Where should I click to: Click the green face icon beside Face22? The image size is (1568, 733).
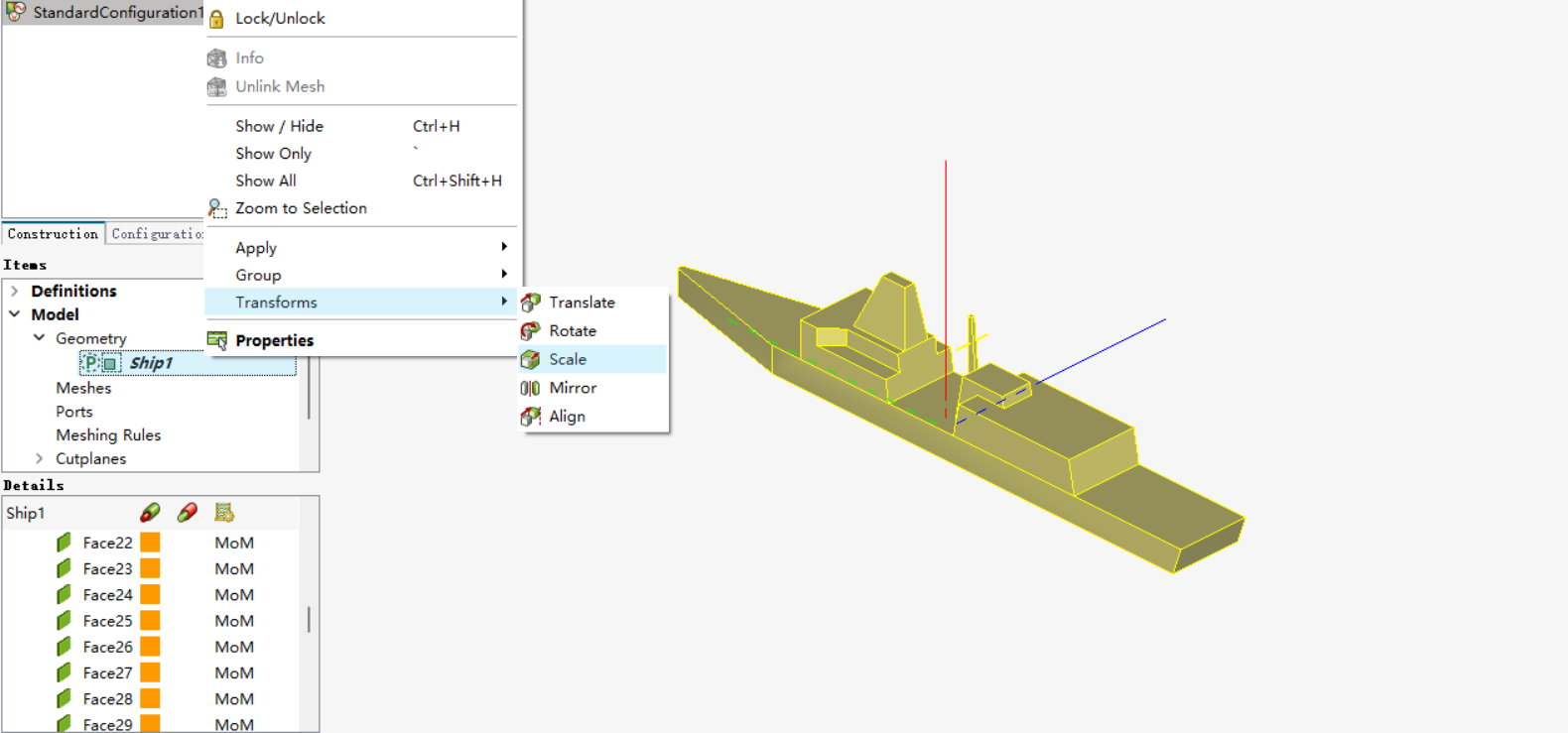click(x=65, y=543)
